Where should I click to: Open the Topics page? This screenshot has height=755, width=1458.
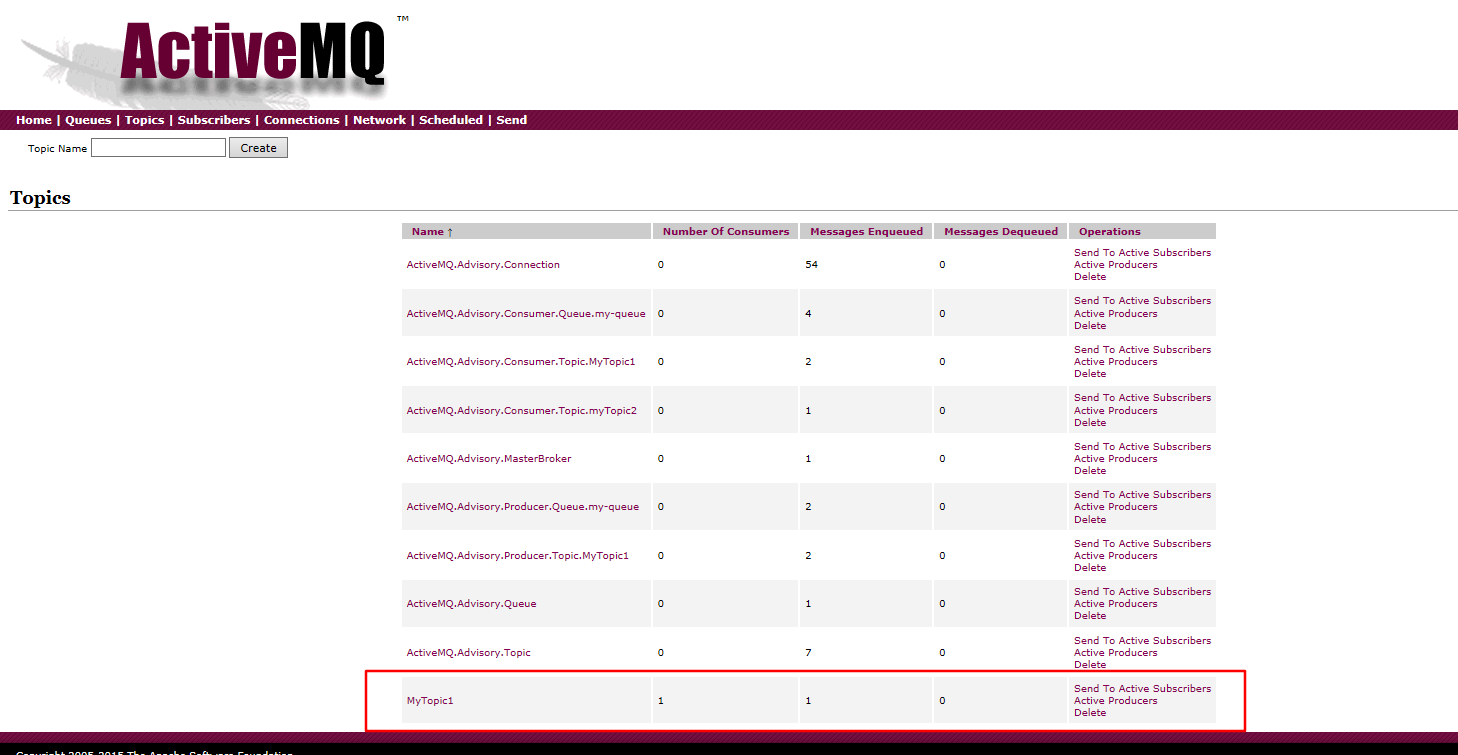point(144,120)
